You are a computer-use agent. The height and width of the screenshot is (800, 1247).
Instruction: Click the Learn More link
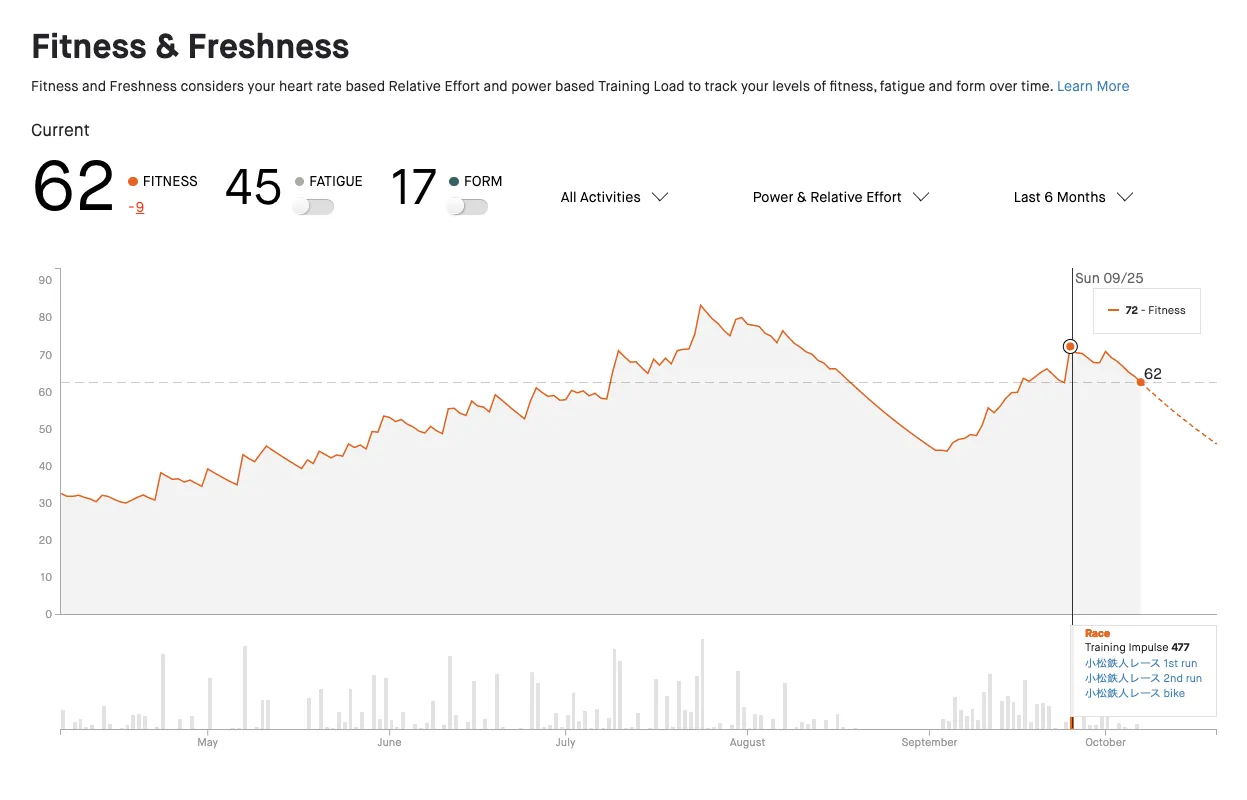pyautogui.click(x=1093, y=86)
